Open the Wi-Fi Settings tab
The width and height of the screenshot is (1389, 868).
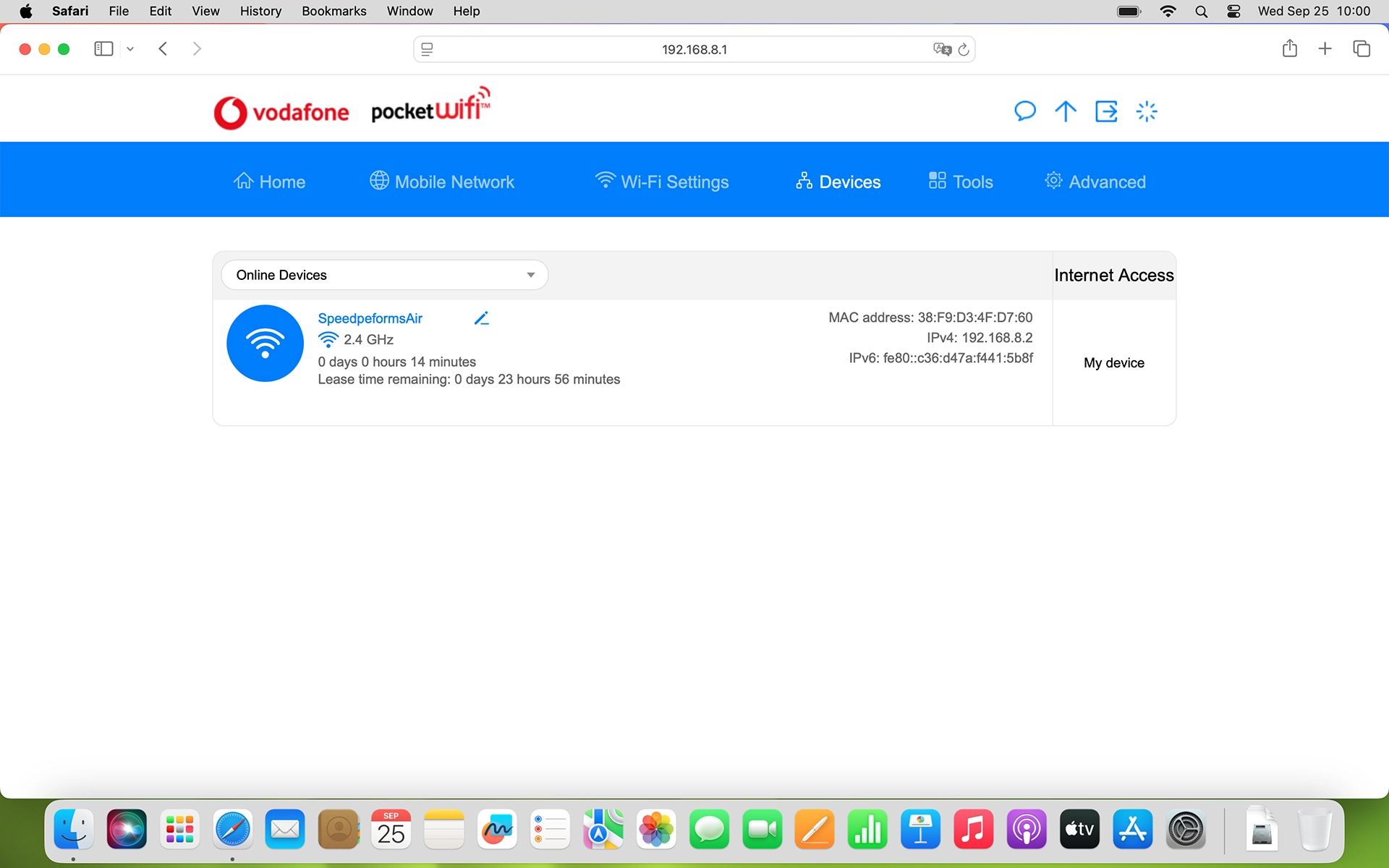pos(661,182)
